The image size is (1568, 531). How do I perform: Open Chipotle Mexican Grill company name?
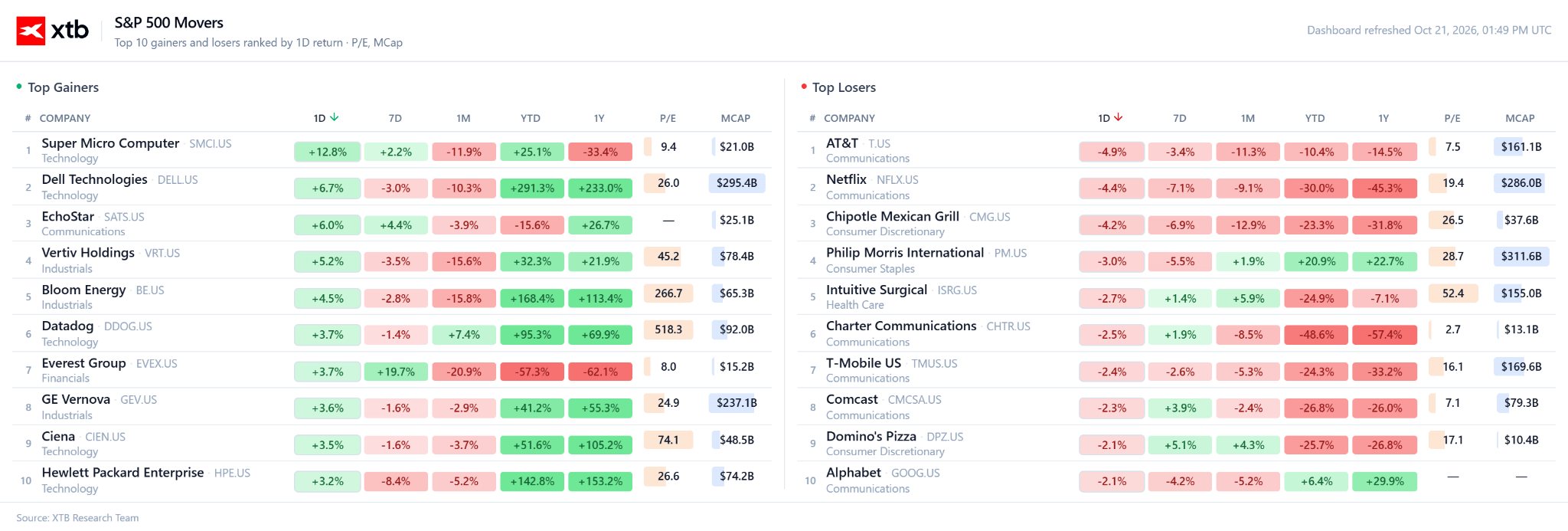coord(893,216)
